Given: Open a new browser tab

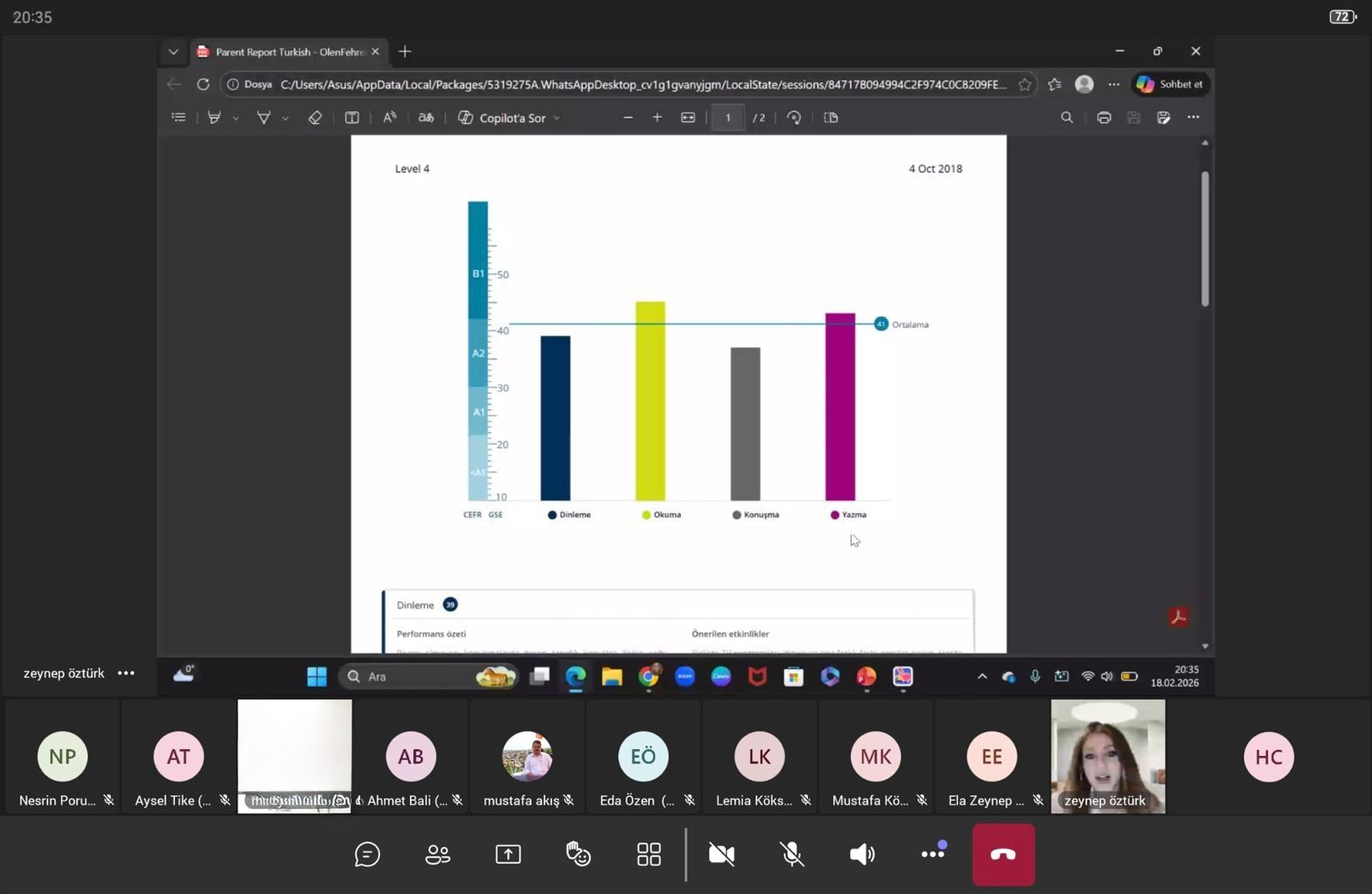Looking at the screenshot, I should [405, 51].
